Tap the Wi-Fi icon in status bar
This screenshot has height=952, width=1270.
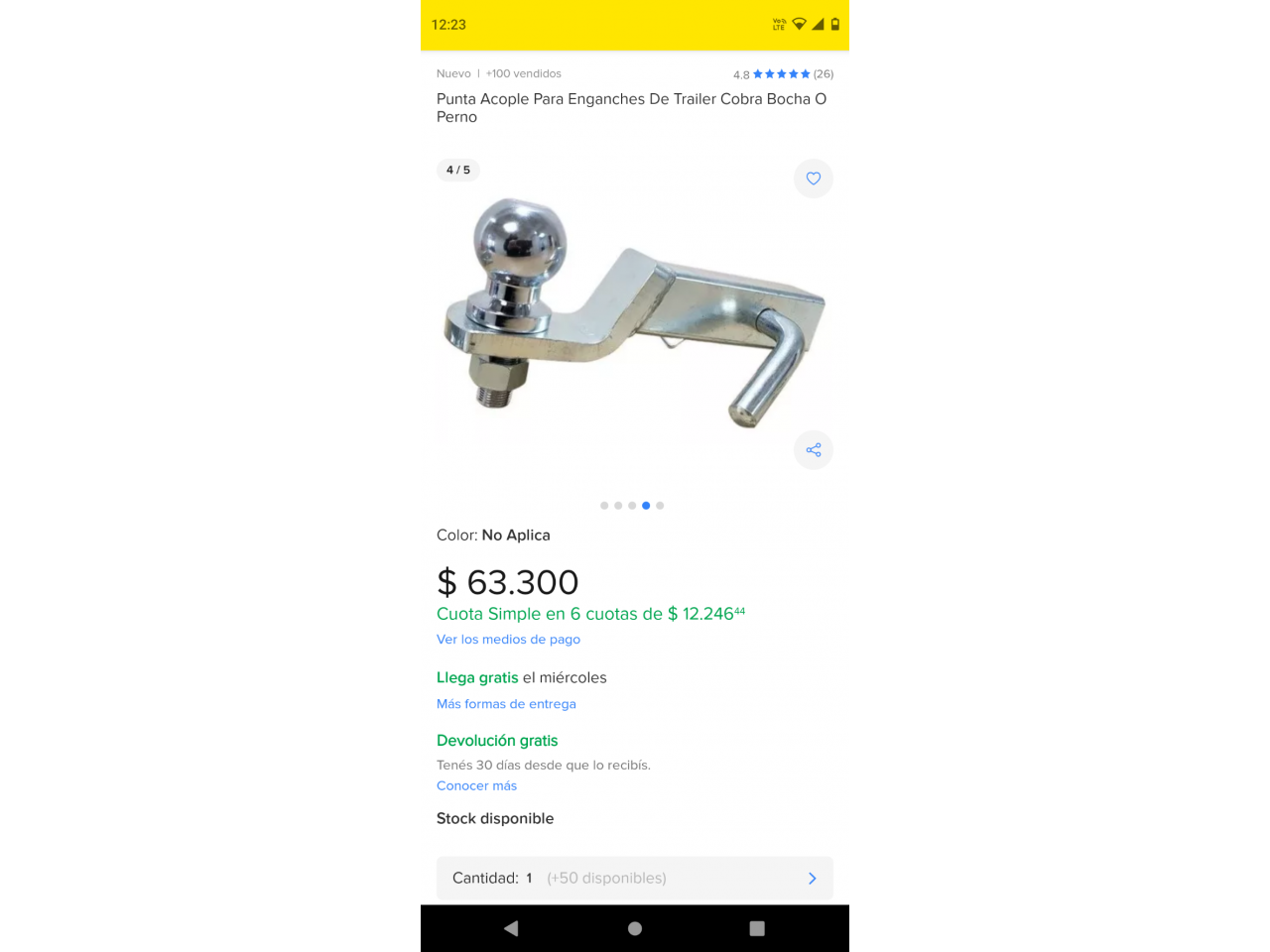tap(799, 25)
